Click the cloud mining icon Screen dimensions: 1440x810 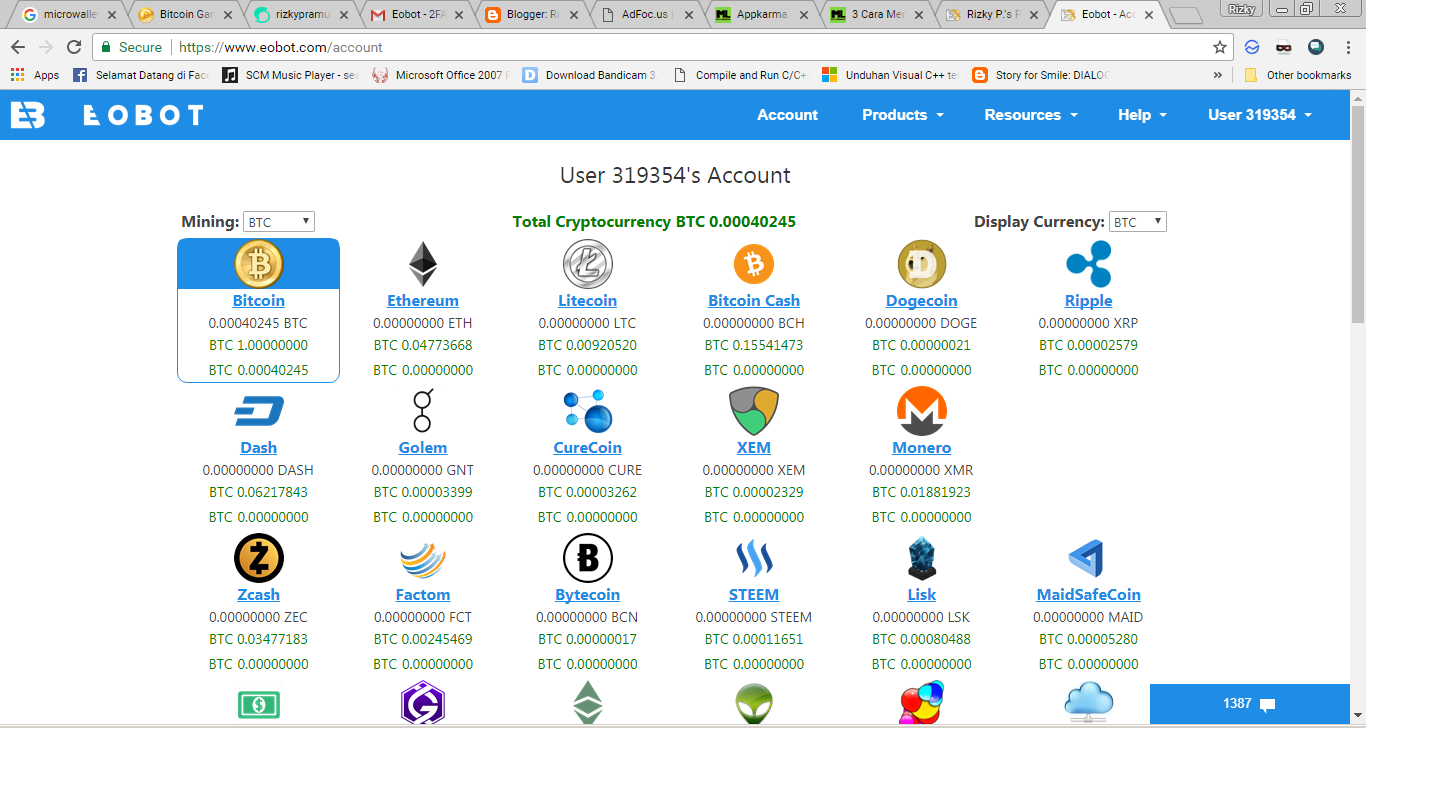1089,702
